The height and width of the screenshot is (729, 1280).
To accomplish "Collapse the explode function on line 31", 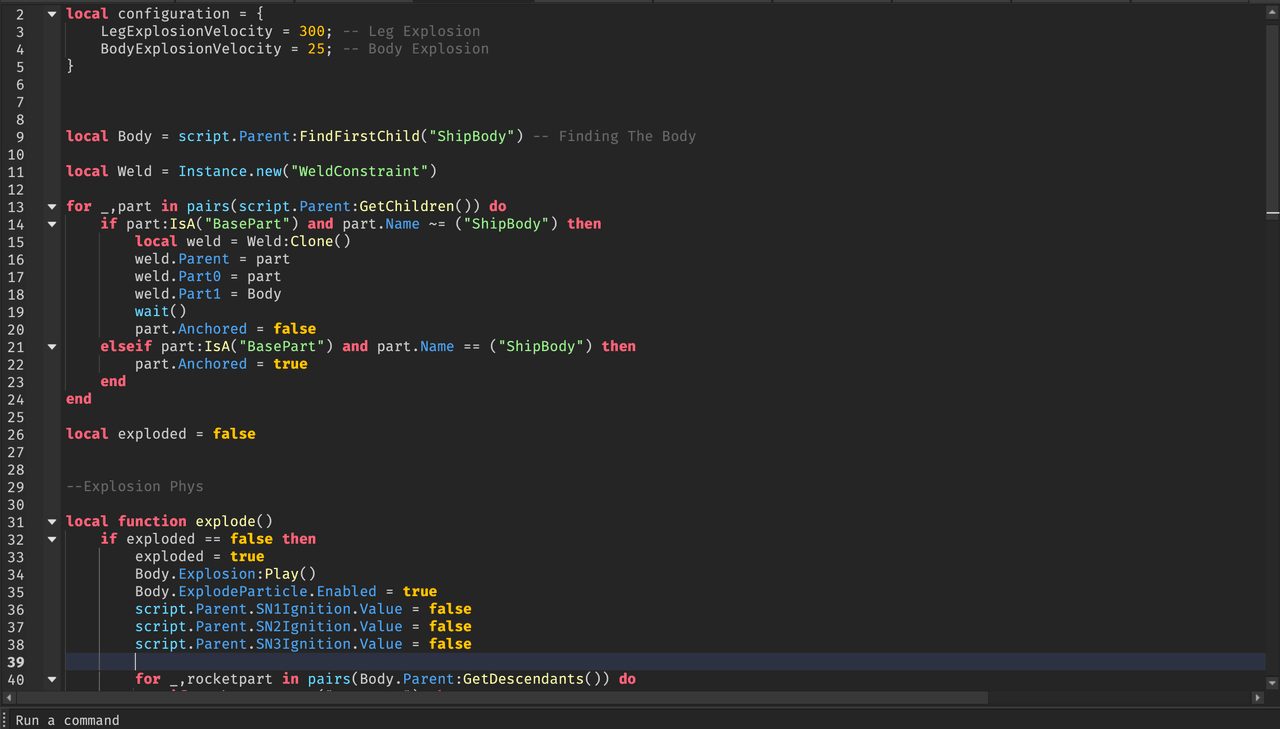I will (x=52, y=522).
